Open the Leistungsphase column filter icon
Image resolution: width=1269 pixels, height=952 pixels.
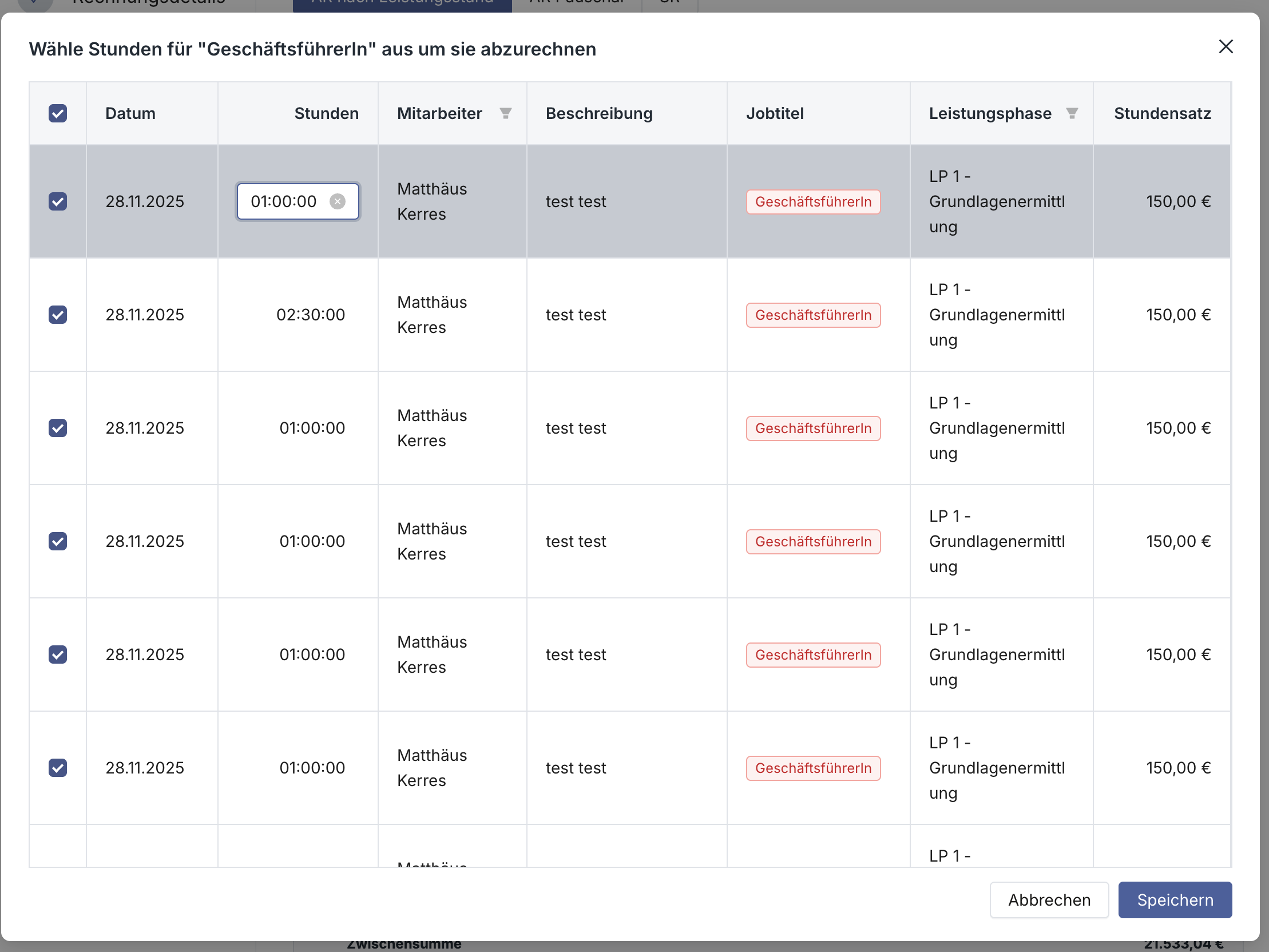pos(1072,113)
